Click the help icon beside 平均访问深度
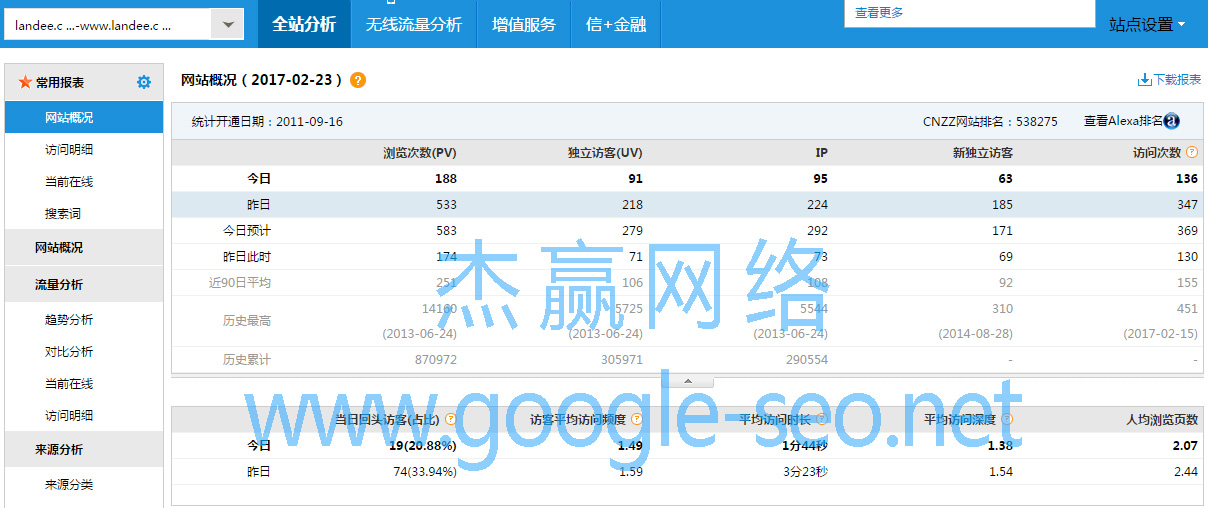 [x=1006, y=420]
